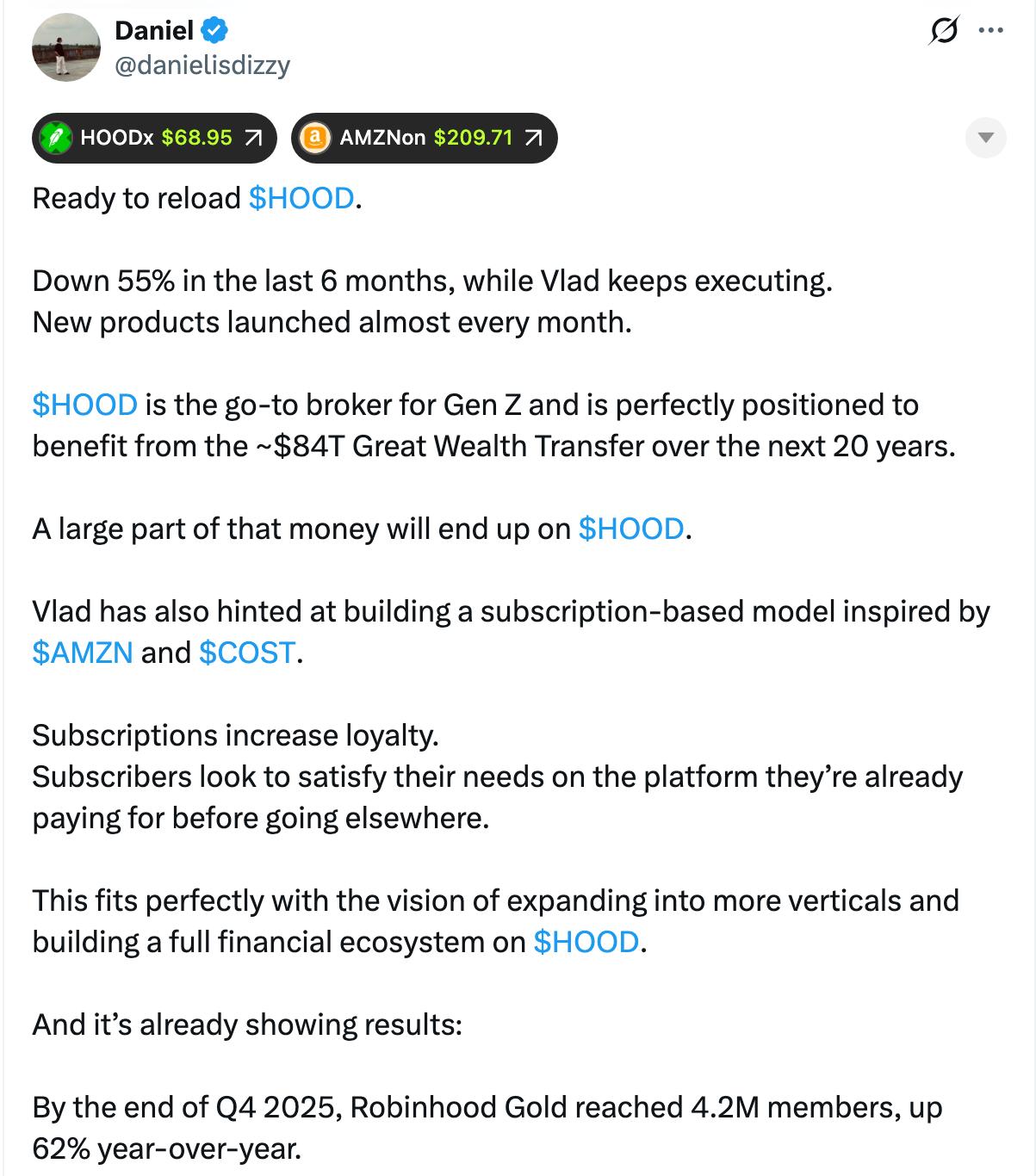Click the Grok slashed-circle icon
The image size is (1036, 1176).
coord(943,31)
